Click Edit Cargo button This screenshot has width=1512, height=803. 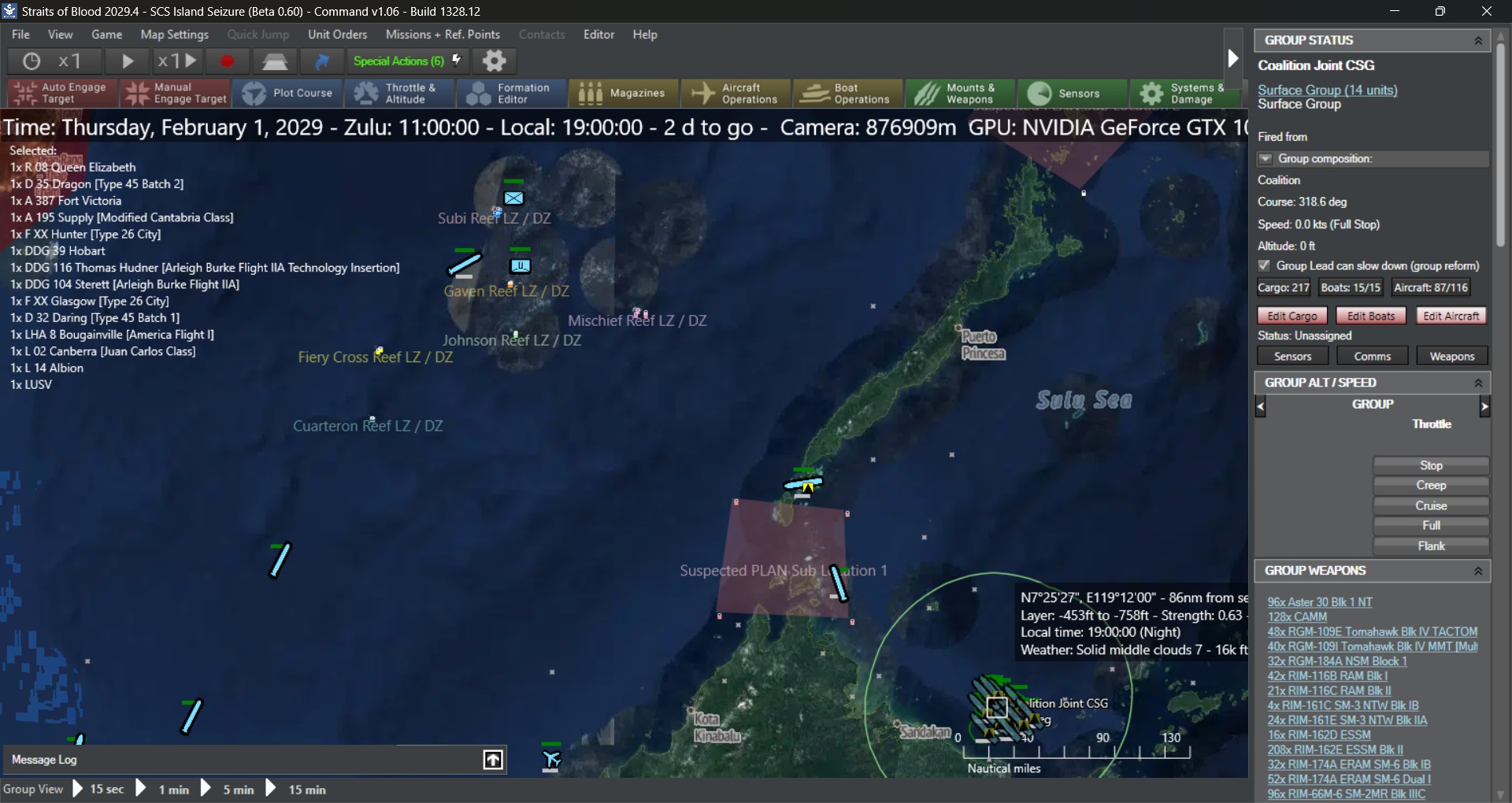[1292, 316]
